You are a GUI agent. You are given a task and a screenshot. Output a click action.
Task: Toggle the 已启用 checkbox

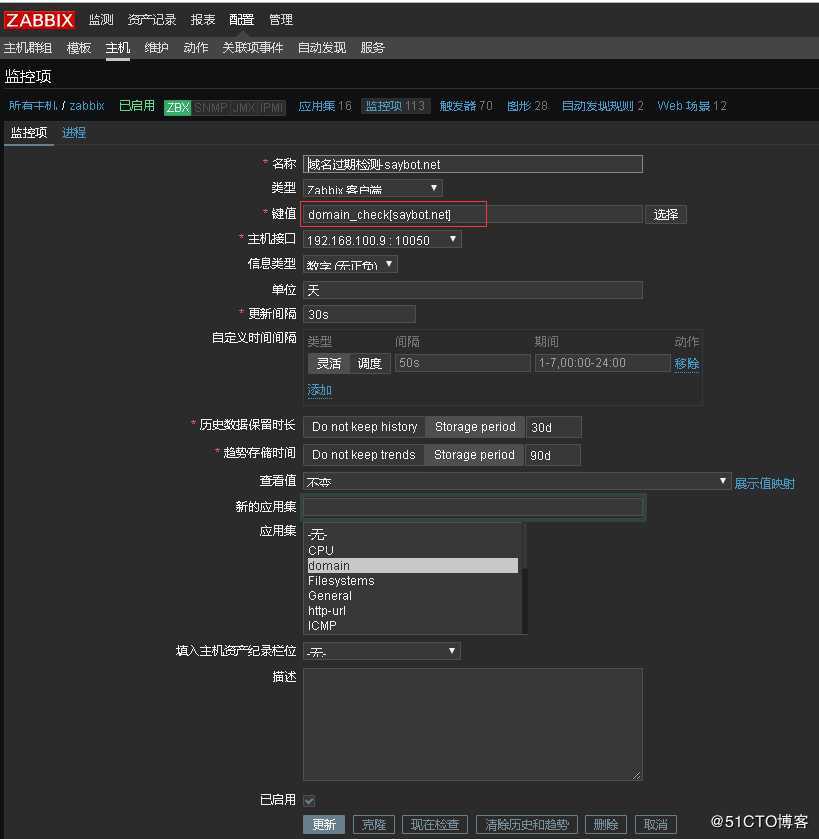coord(309,800)
